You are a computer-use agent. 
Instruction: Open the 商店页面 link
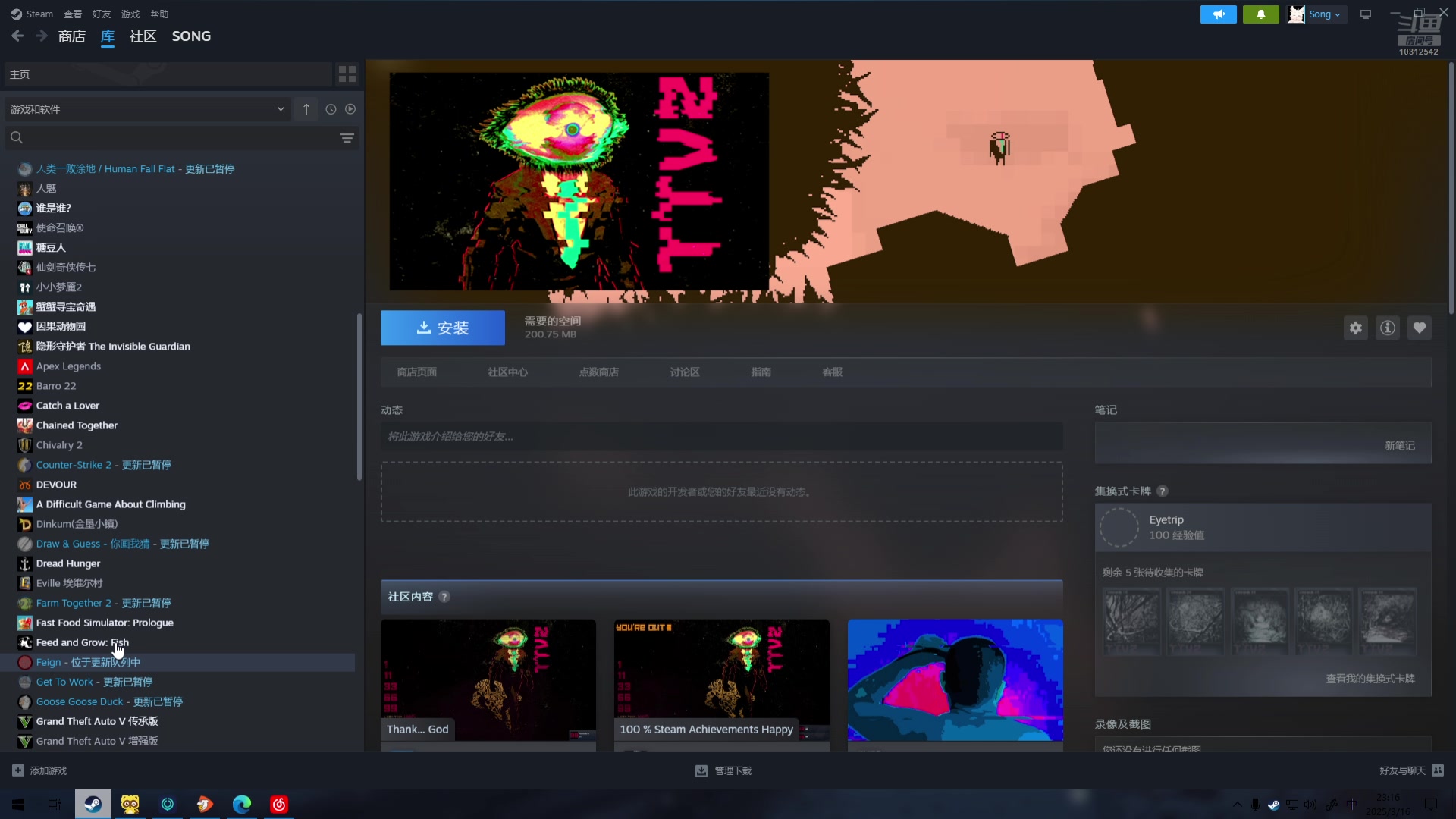[417, 372]
